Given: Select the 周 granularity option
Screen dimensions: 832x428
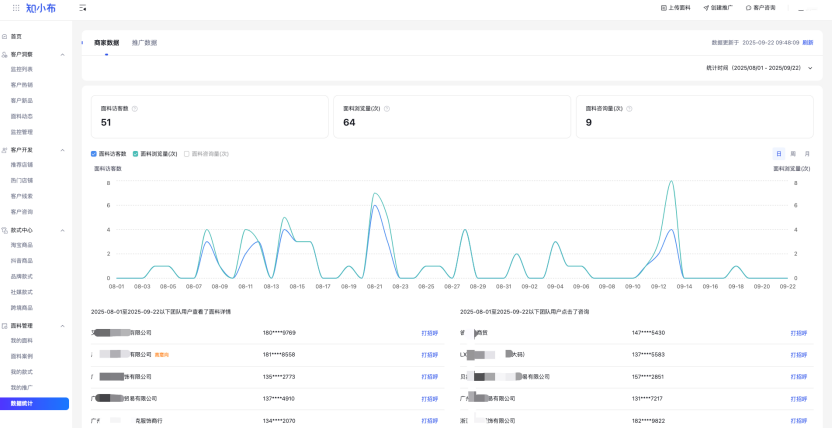Looking at the screenshot, I should (793, 154).
